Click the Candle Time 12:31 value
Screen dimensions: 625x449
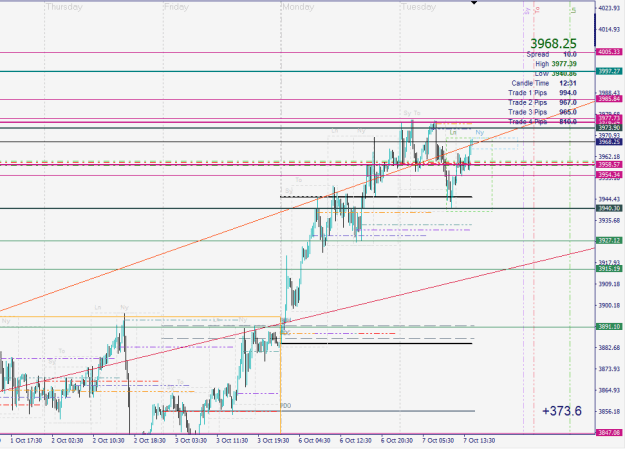(568, 83)
